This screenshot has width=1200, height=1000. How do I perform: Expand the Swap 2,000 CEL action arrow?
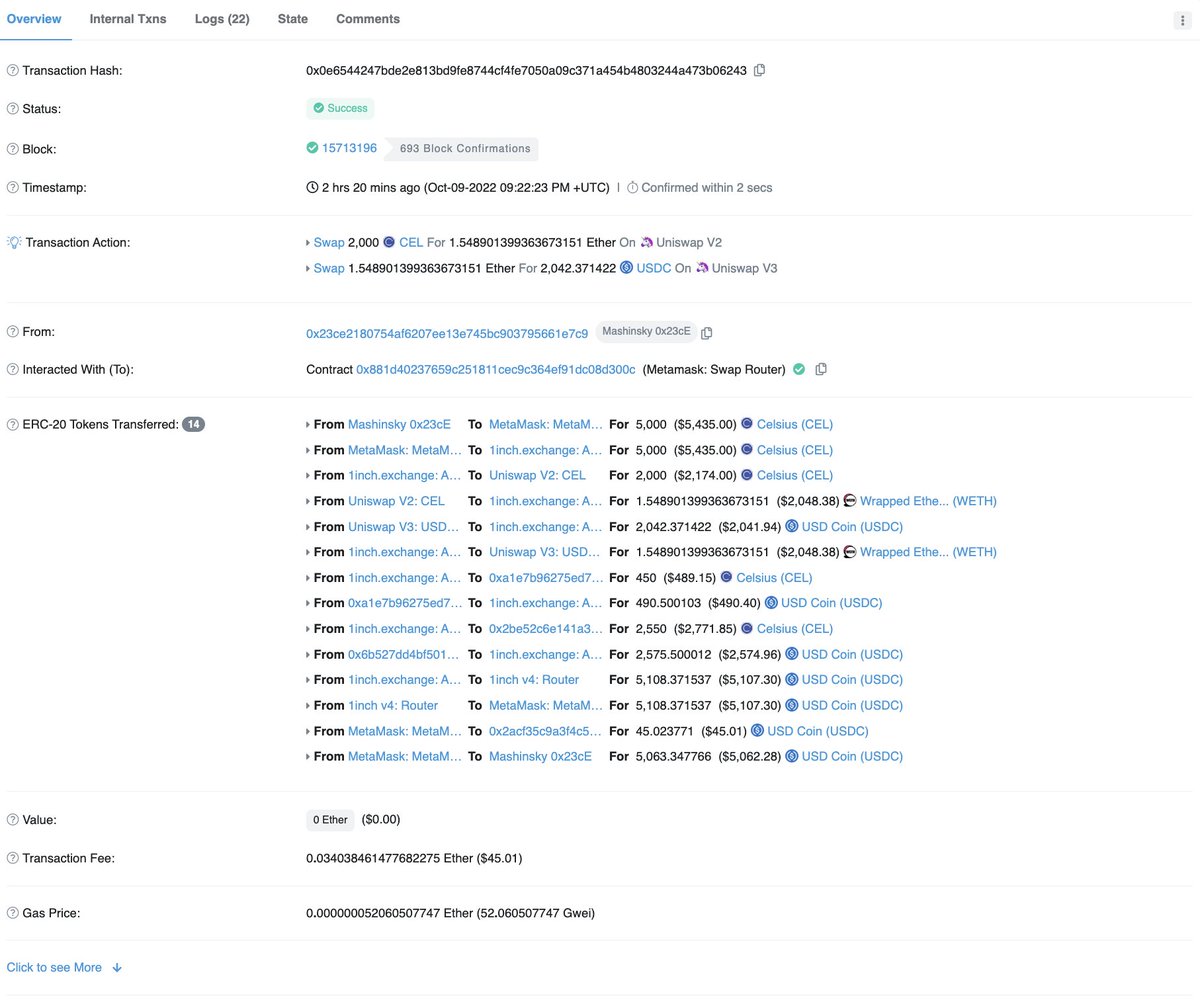point(308,243)
